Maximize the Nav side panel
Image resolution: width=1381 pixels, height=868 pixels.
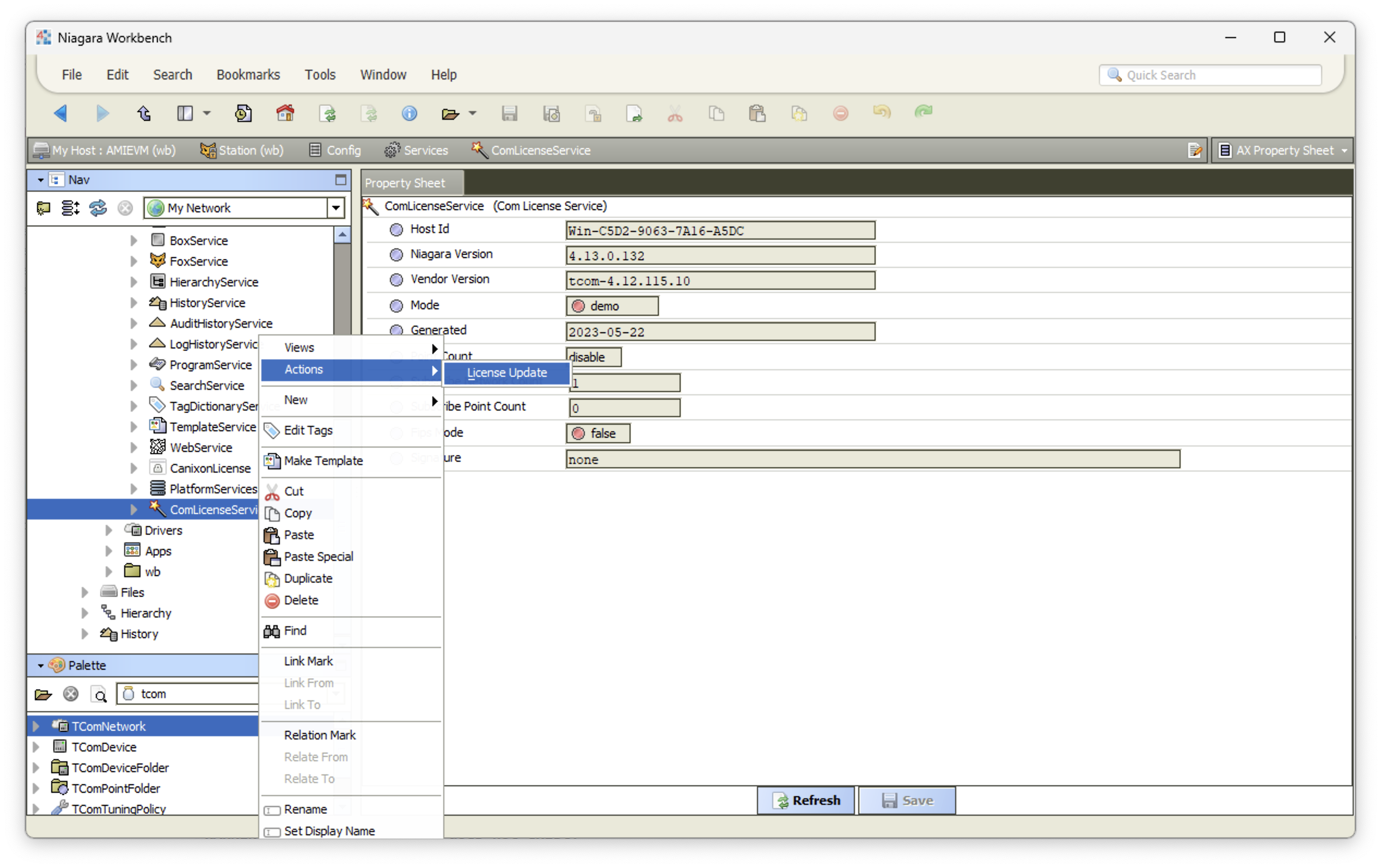point(341,180)
